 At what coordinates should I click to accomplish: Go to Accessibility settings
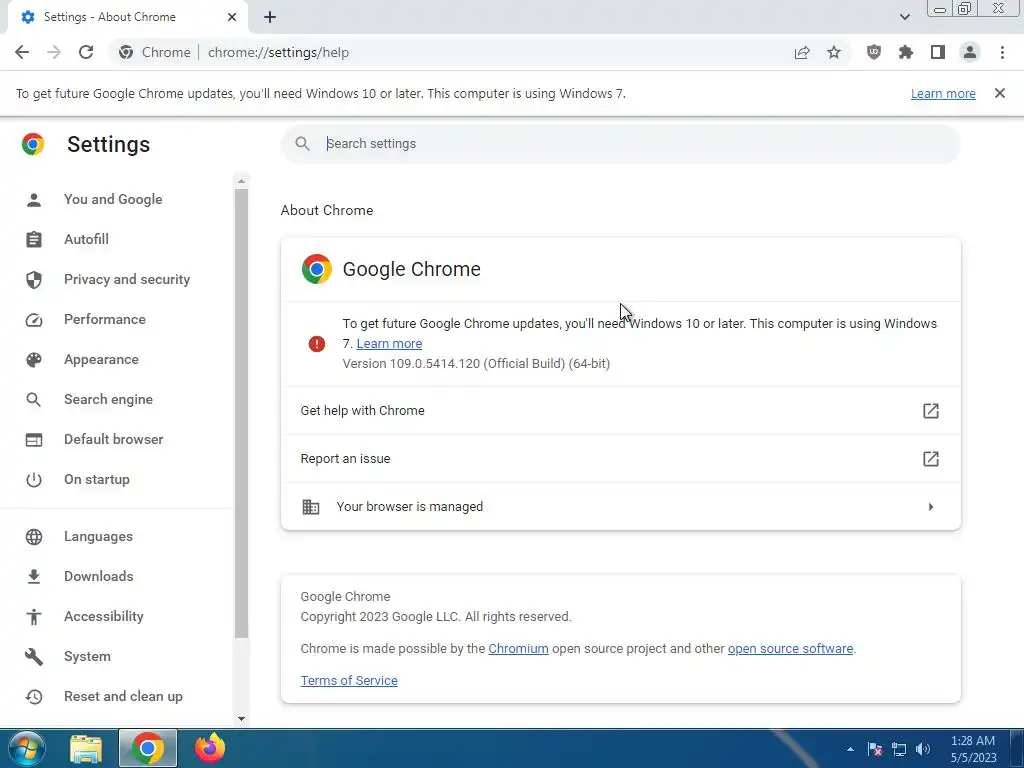coord(104,616)
